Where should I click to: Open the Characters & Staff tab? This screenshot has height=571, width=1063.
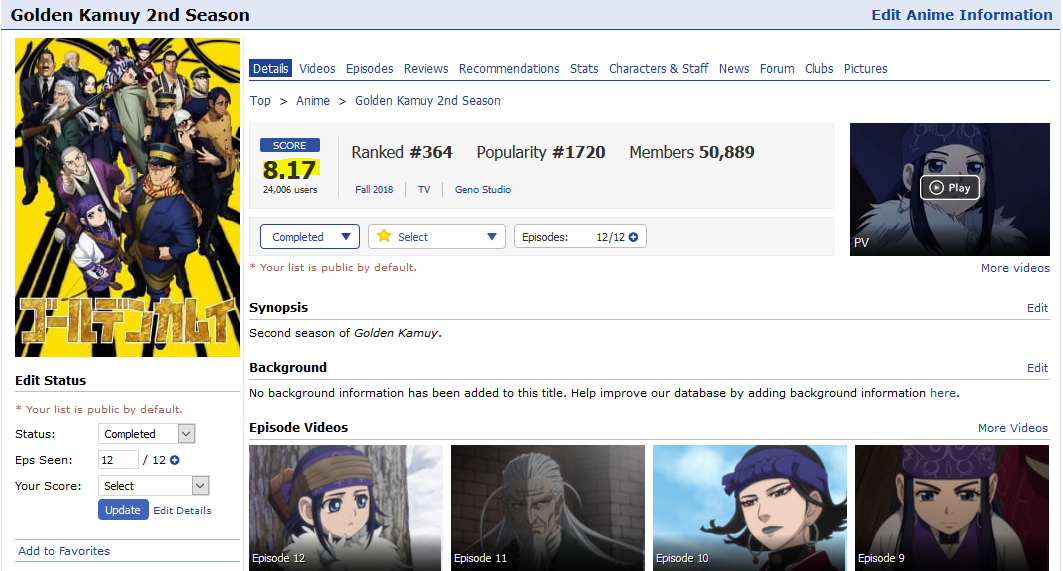coord(658,68)
